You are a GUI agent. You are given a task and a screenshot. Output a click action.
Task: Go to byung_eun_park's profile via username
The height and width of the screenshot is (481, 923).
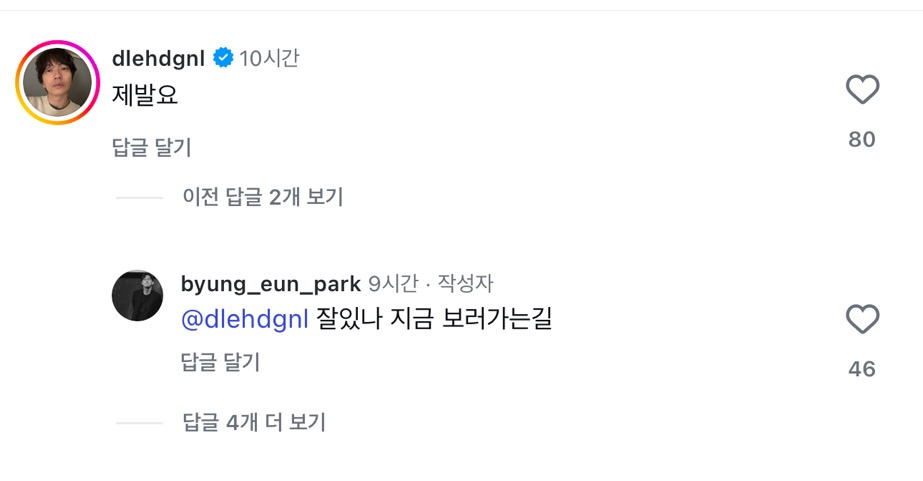[x=270, y=284]
